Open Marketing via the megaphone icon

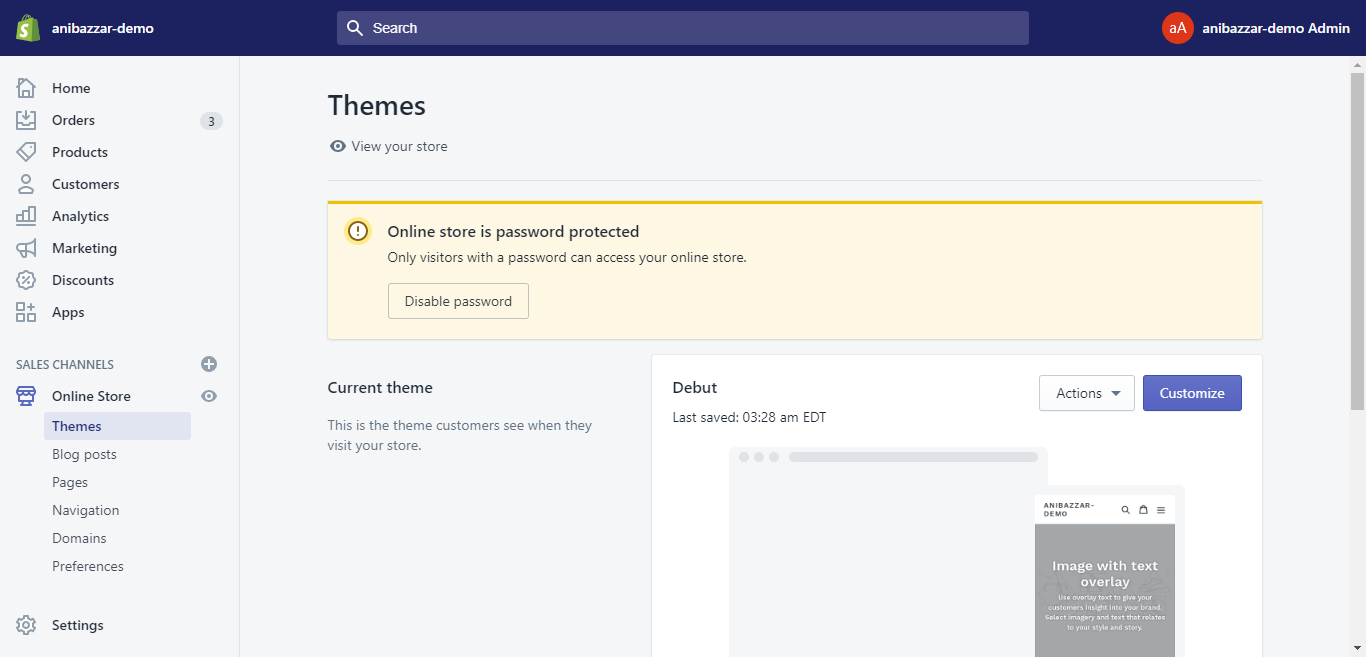coord(26,248)
